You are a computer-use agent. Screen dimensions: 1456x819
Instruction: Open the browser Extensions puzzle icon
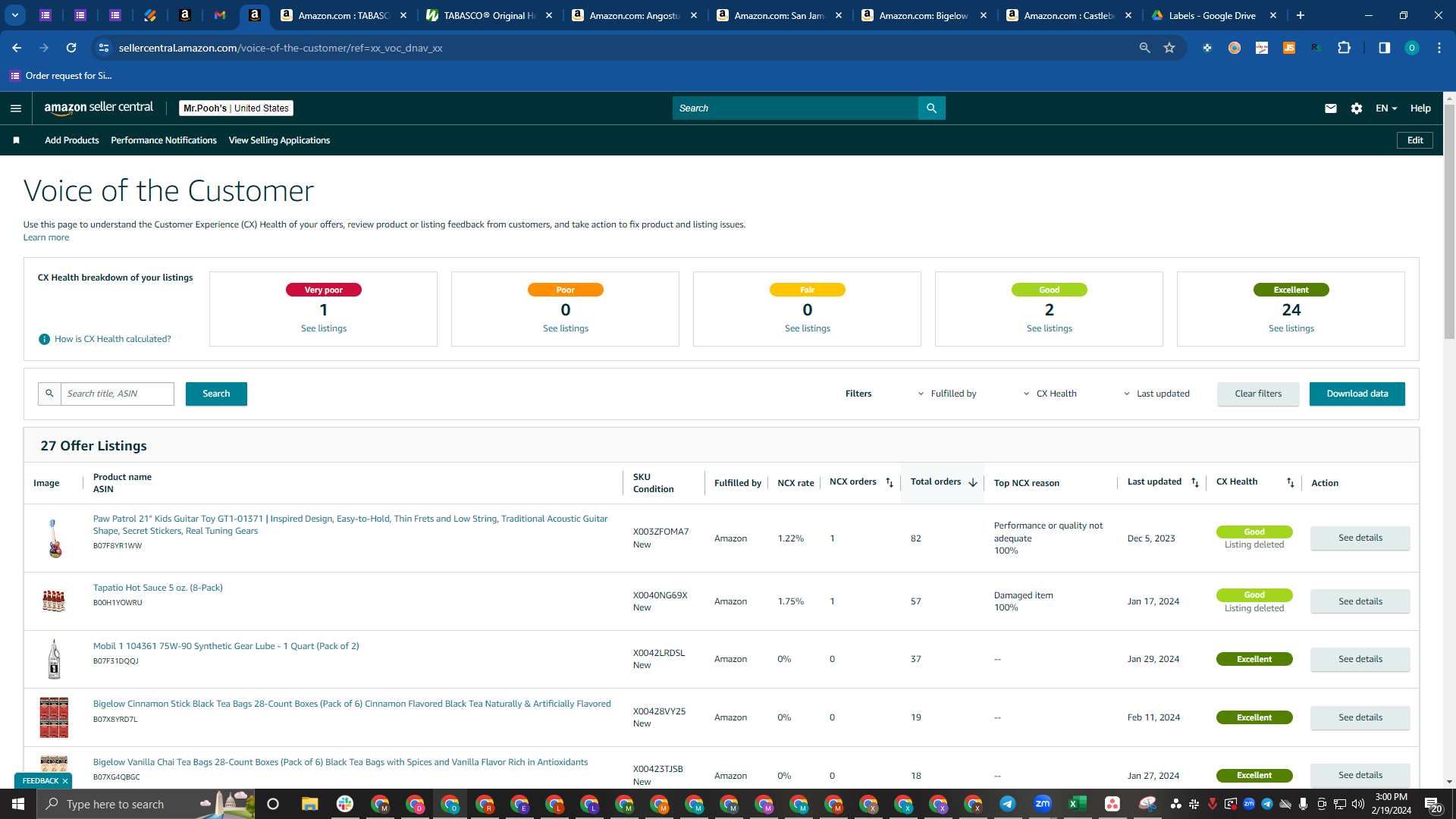click(1344, 48)
